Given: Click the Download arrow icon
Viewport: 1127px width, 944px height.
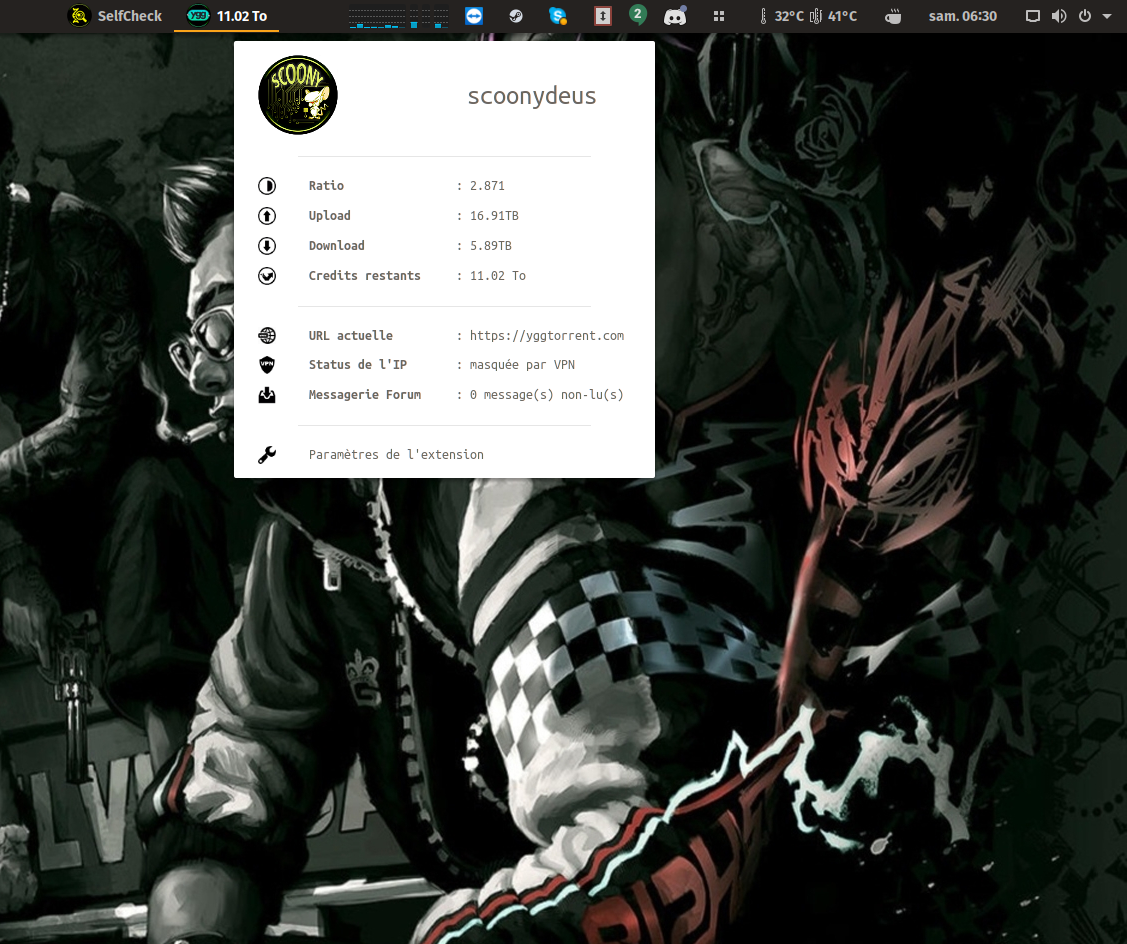Looking at the screenshot, I should click(267, 246).
